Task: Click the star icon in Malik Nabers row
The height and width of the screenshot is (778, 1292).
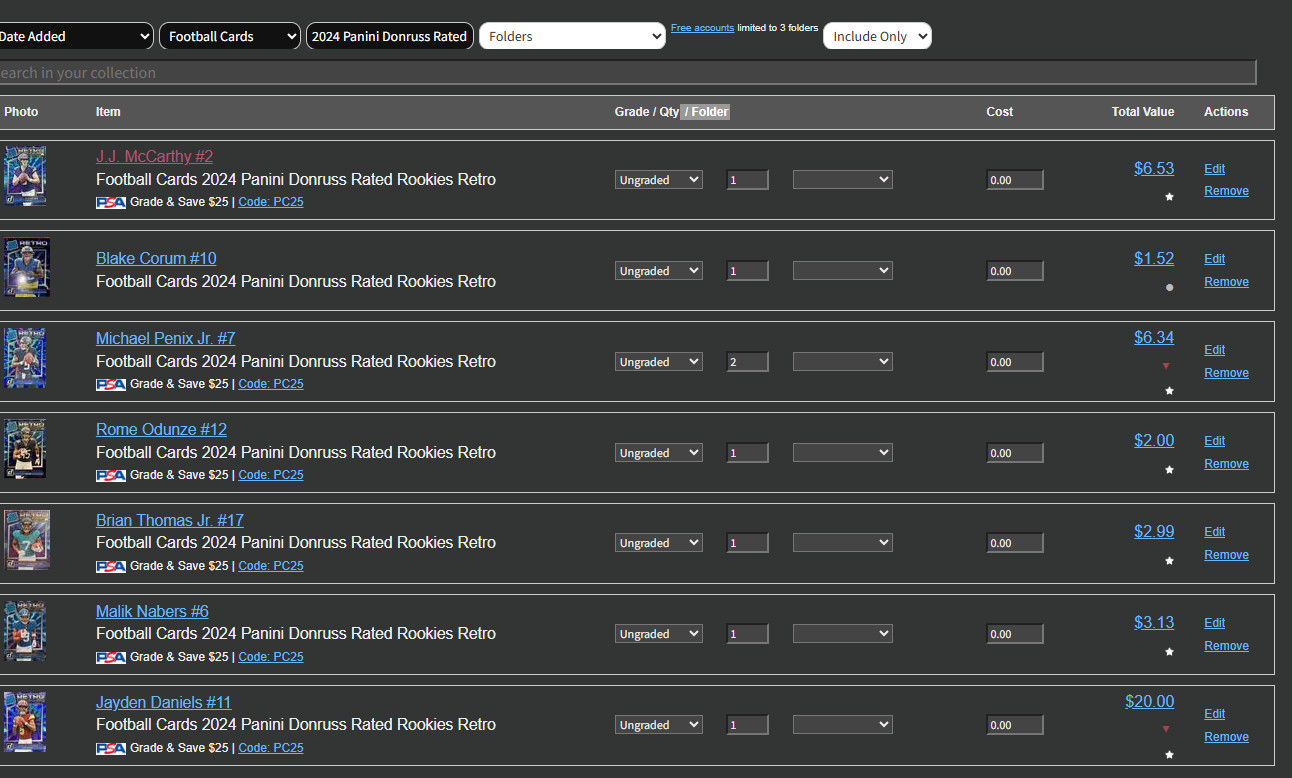Action: [1169, 652]
